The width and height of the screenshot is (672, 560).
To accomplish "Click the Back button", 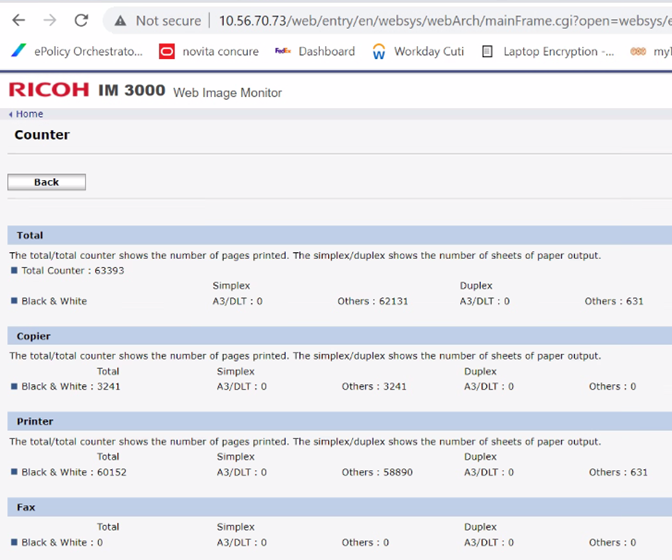I will coord(46,182).
